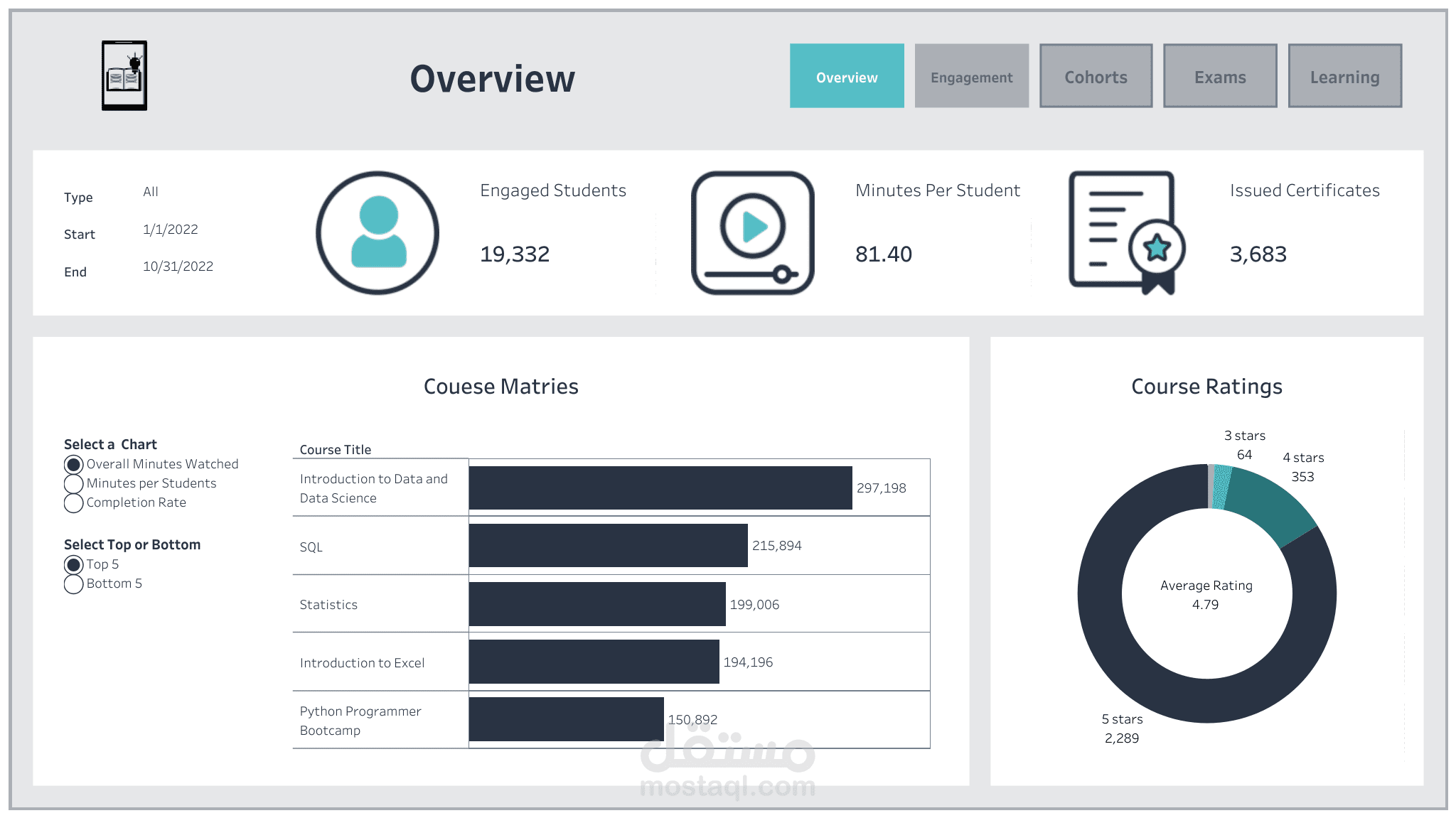Screen dimensions: 1456x818
Task: Click the 297,198 bar value label
Action: click(x=882, y=488)
